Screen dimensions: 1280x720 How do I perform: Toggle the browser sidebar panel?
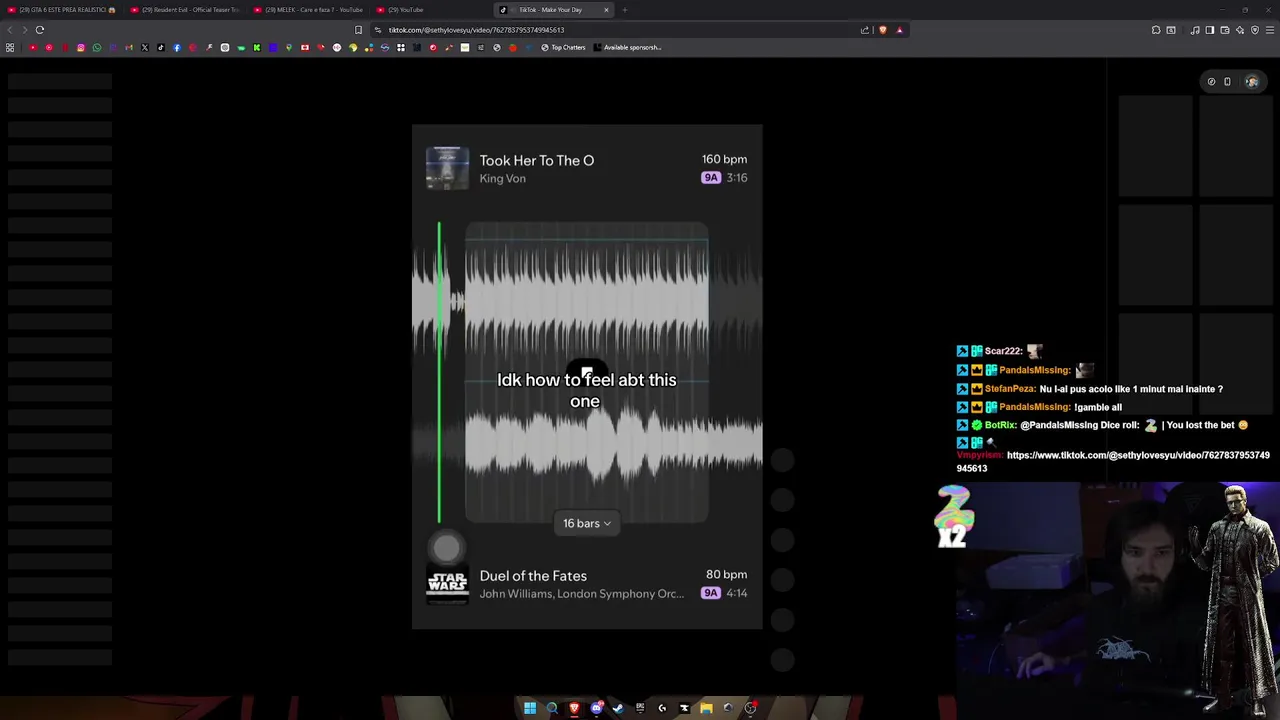click(x=1210, y=30)
